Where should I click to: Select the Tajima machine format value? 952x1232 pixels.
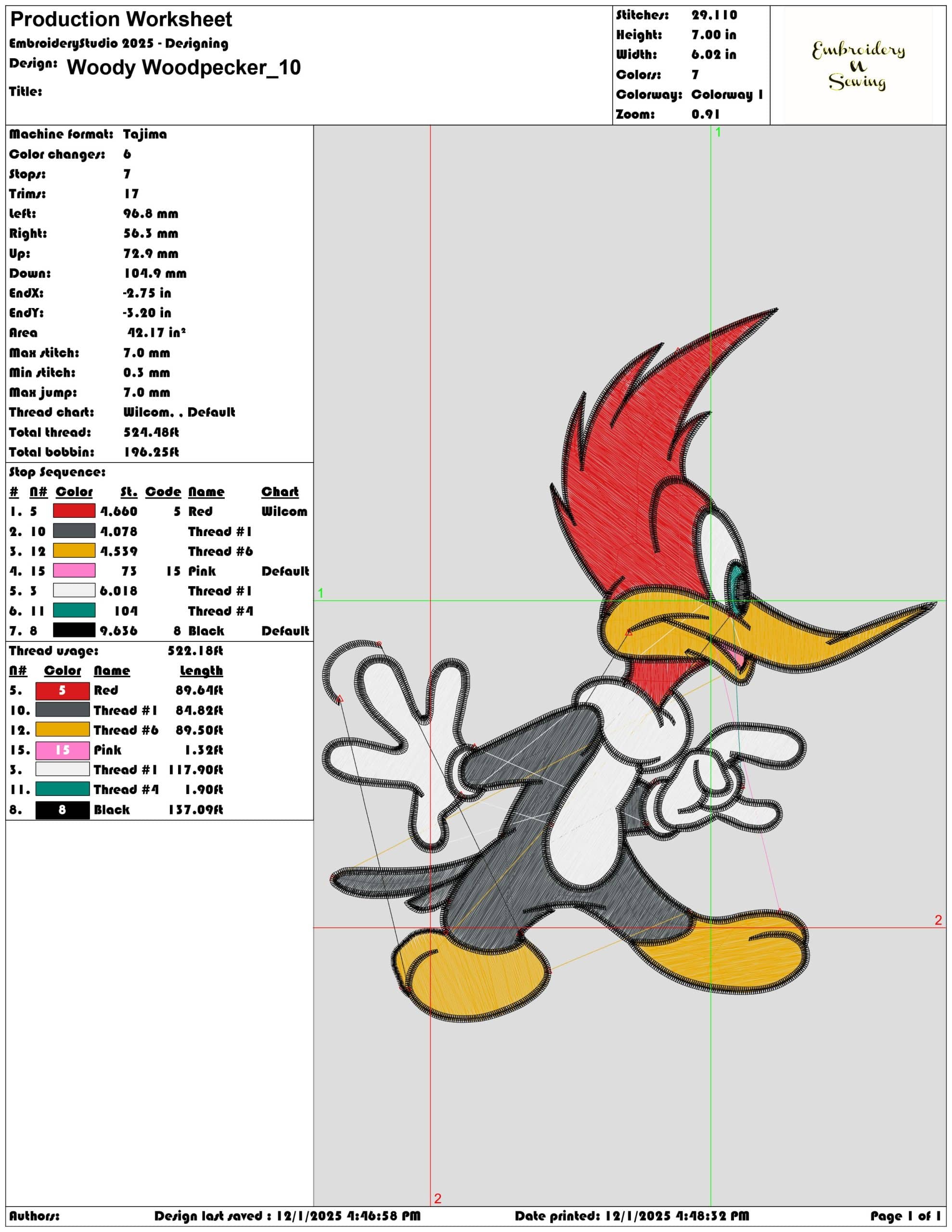[145, 134]
